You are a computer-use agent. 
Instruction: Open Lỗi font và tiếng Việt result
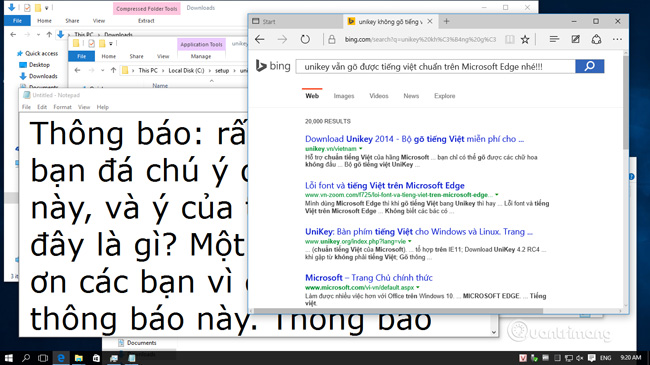[x=385, y=185]
